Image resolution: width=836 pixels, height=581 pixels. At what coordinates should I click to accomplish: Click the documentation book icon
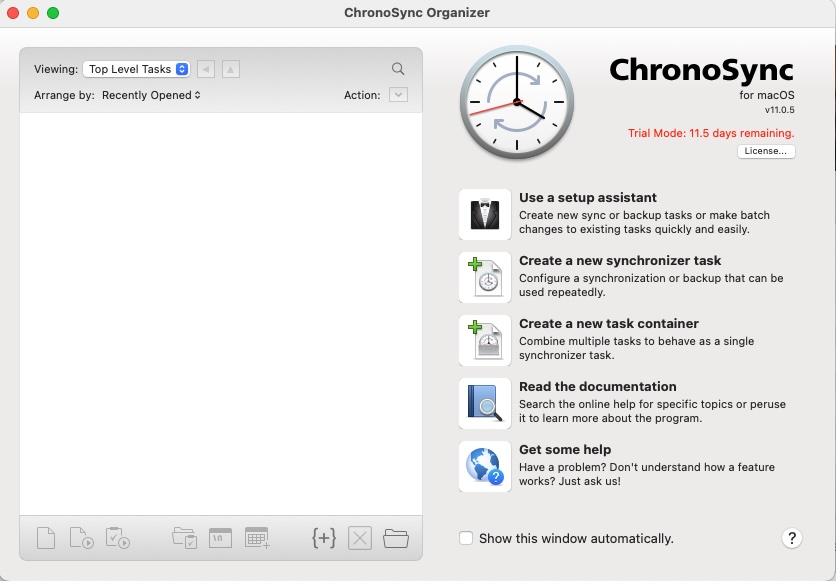click(485, 403)
